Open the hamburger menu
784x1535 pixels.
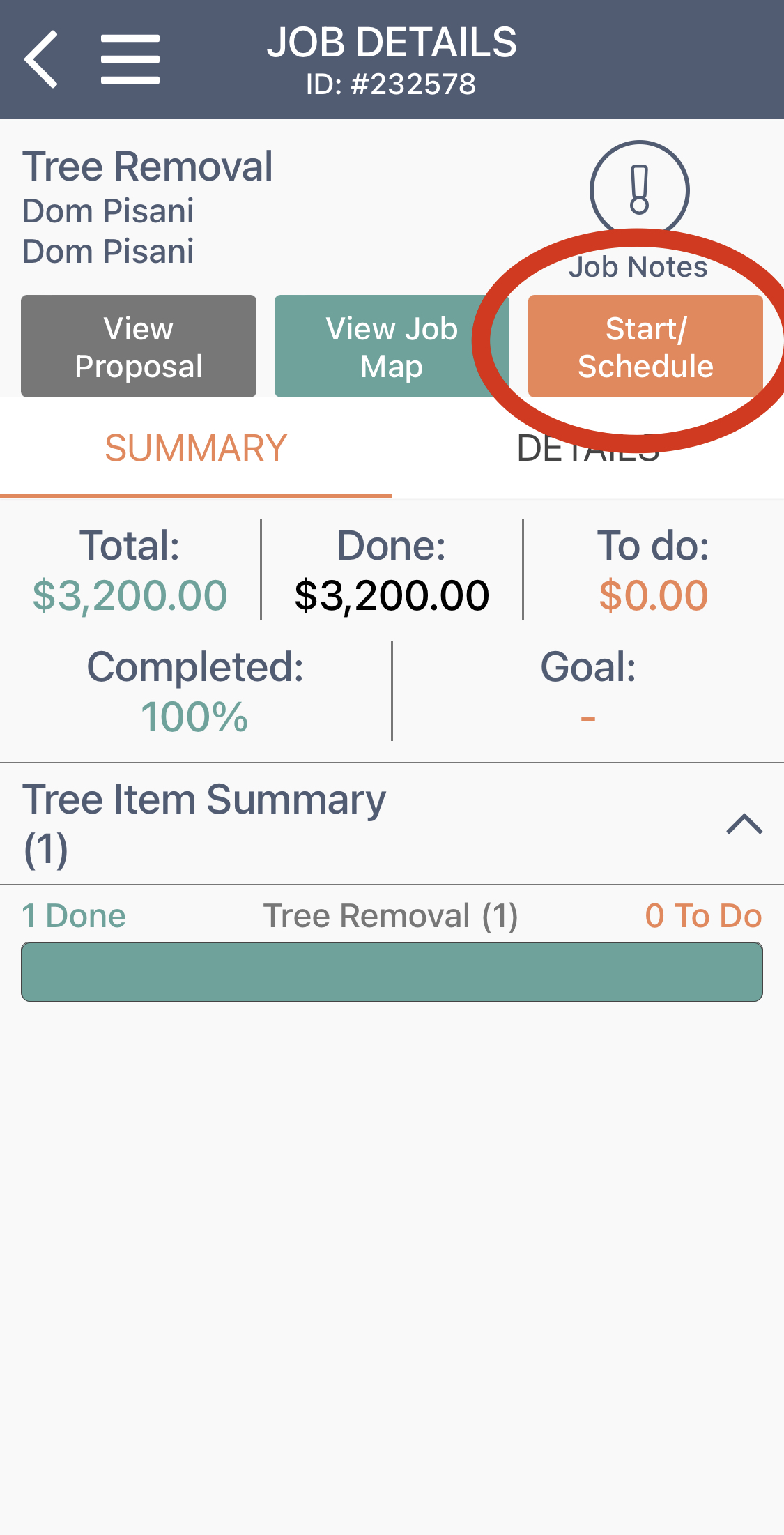click(x=130, y=60)
